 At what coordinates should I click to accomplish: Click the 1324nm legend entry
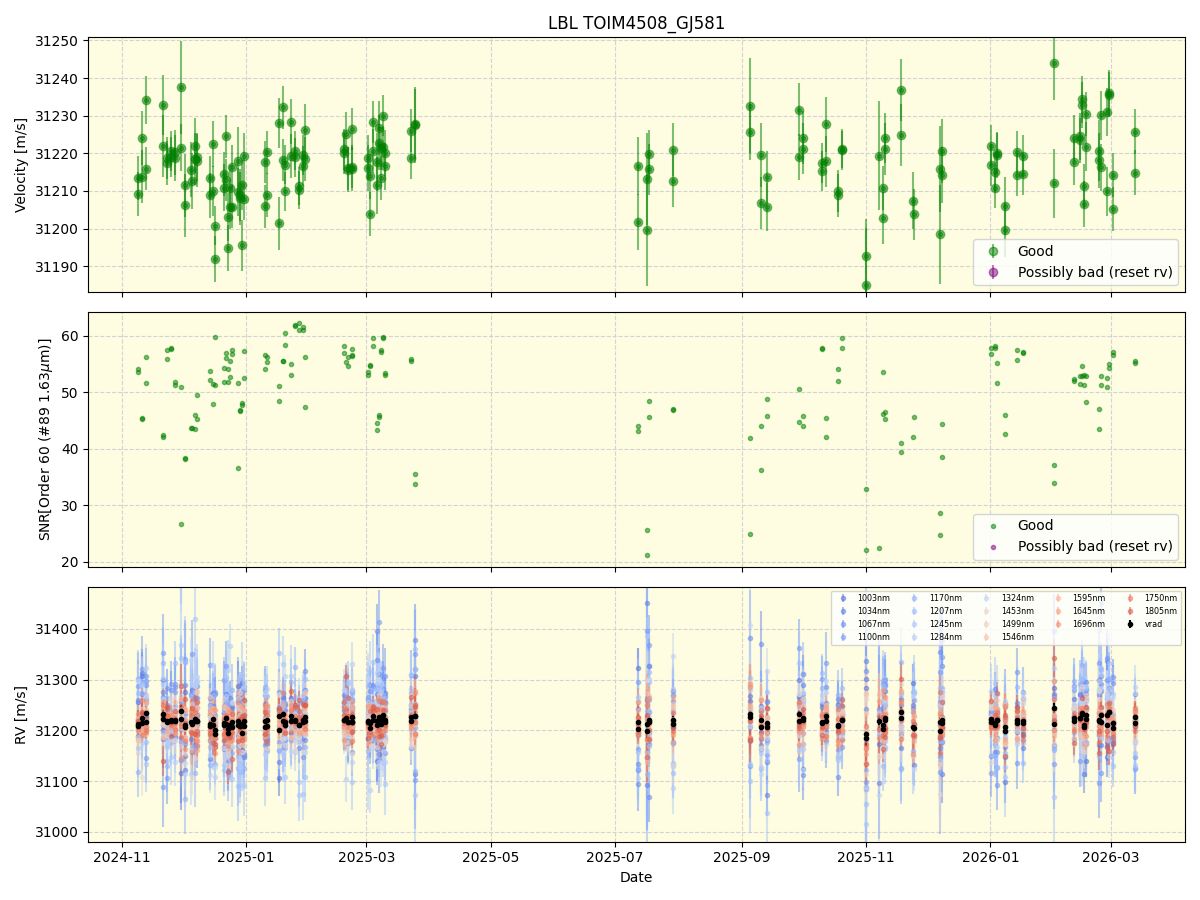click(1011, 598)
